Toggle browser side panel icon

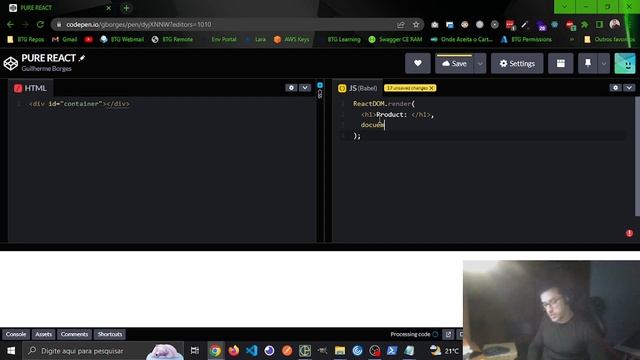[x=599, y=24]
